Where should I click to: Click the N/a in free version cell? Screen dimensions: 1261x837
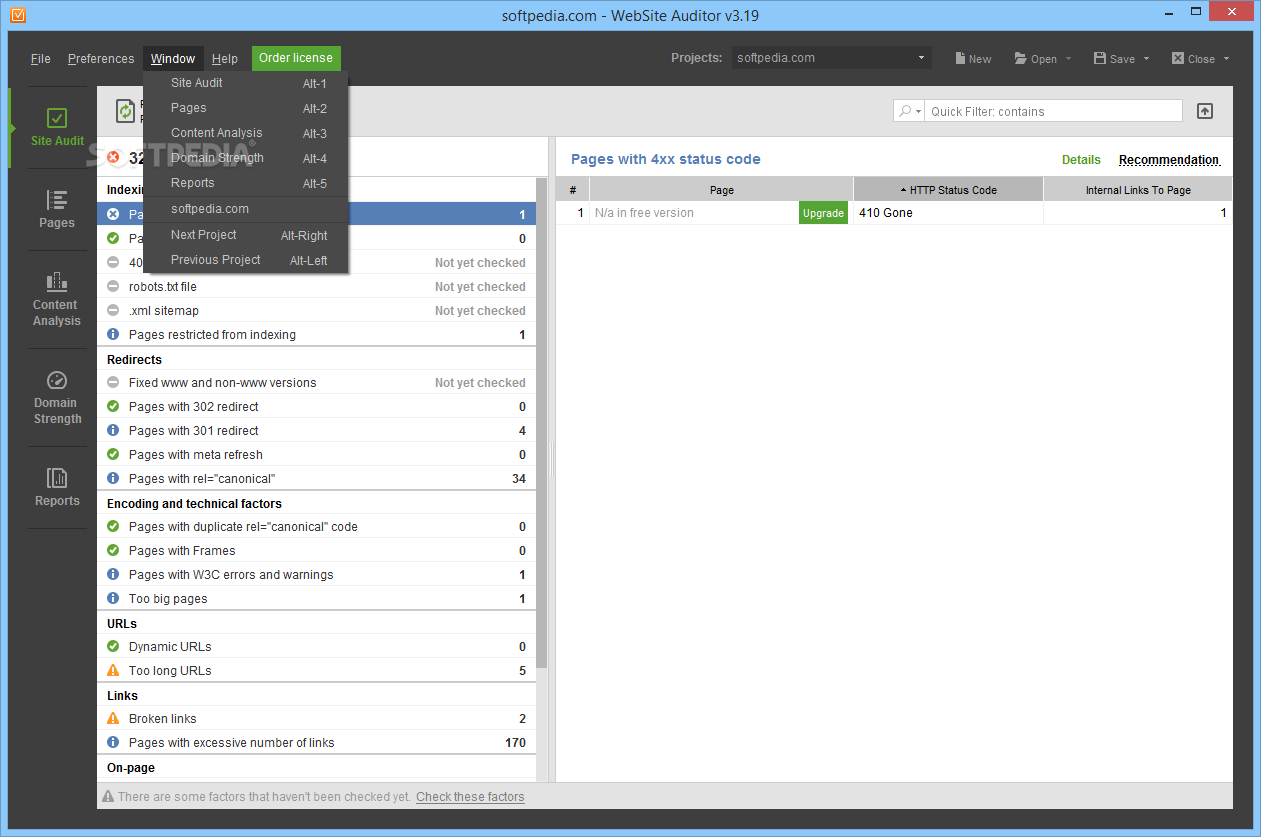694,213
